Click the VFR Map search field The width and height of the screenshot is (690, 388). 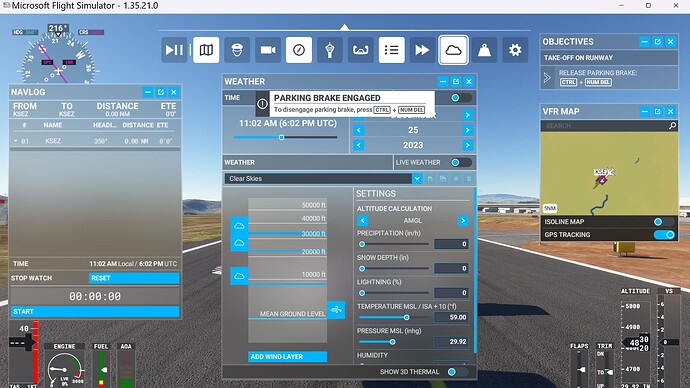pyautogui.click(x=605, y=126)
